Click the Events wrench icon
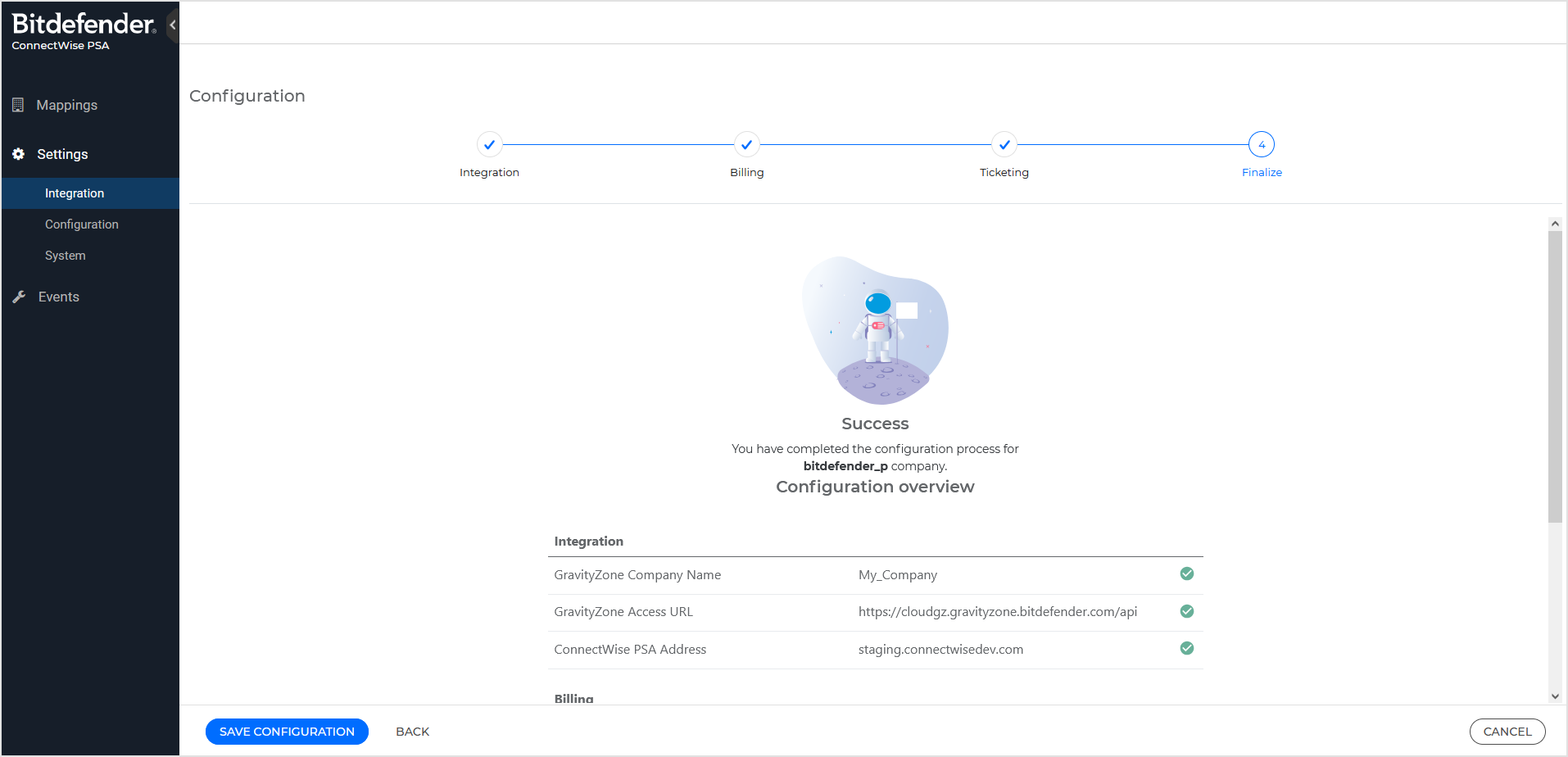 (19, 297)
